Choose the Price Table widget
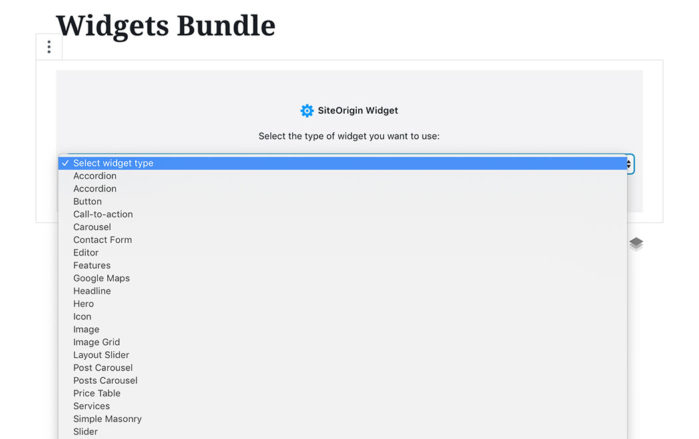 pyautogui.click(x=96, y=393)
